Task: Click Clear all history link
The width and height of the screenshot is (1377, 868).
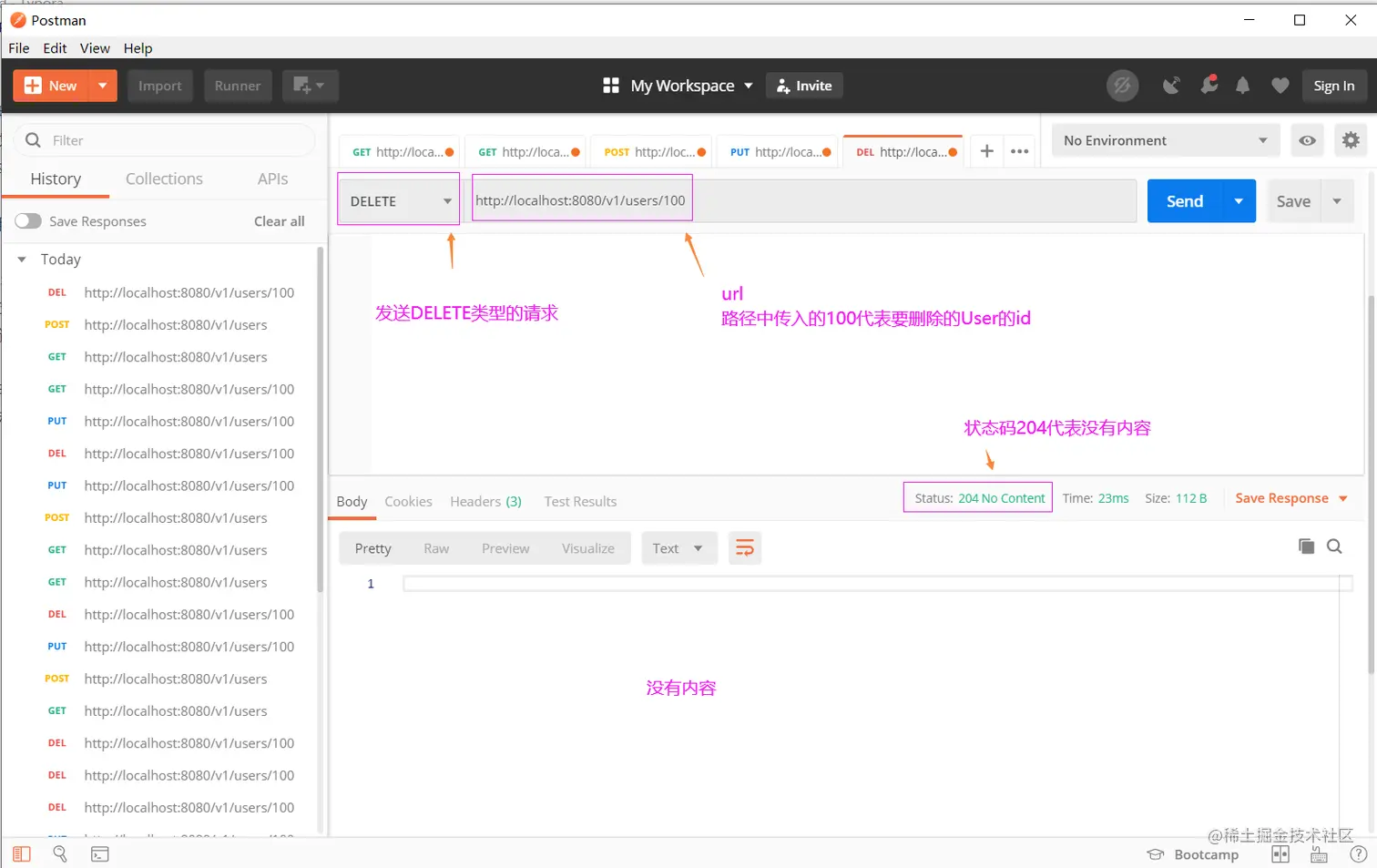Action: pos(280,221)
